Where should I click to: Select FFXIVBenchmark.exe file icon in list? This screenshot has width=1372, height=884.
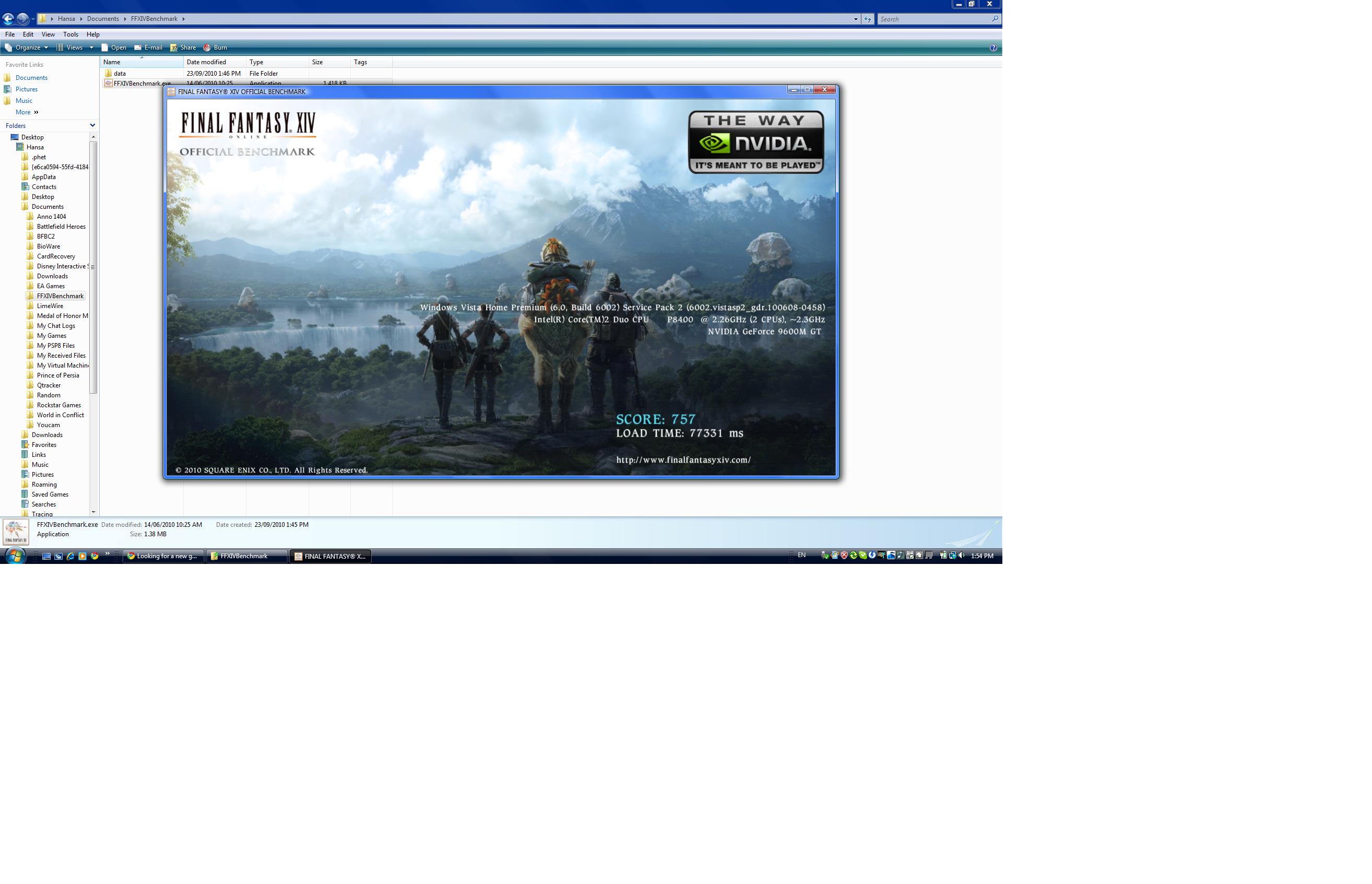[108, 83]
